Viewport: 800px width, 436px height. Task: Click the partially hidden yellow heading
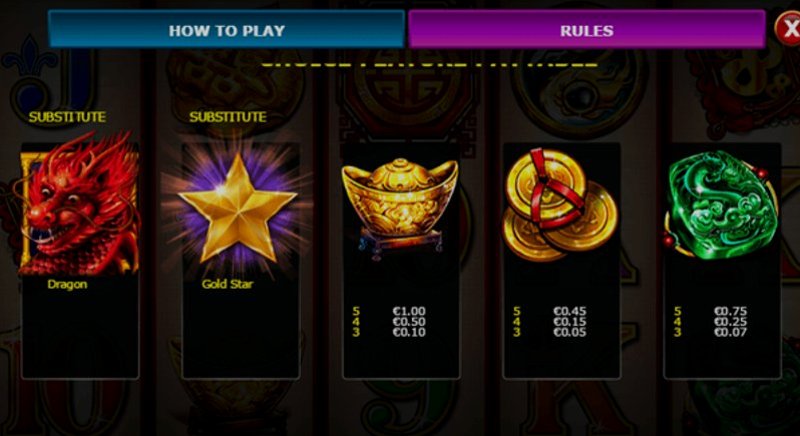(429, 63)
